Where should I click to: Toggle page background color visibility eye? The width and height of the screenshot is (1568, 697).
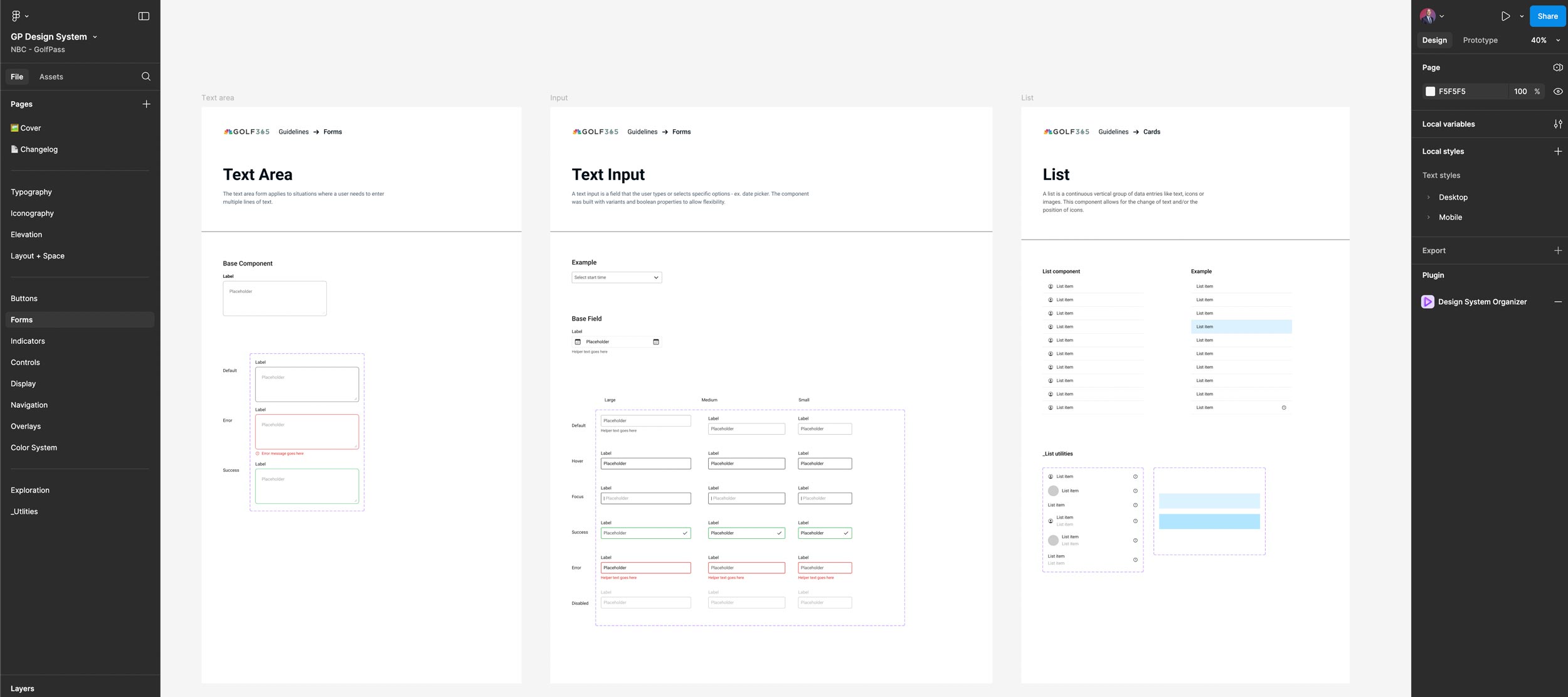(1557, 92)
